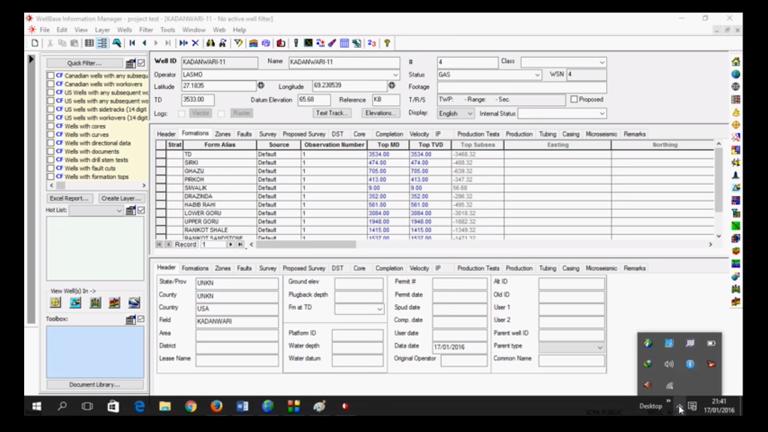The width and height of the screenshot is (768, 432).
Task: Check 'Wells with formation tops' filter
Action: pos(50,176)
